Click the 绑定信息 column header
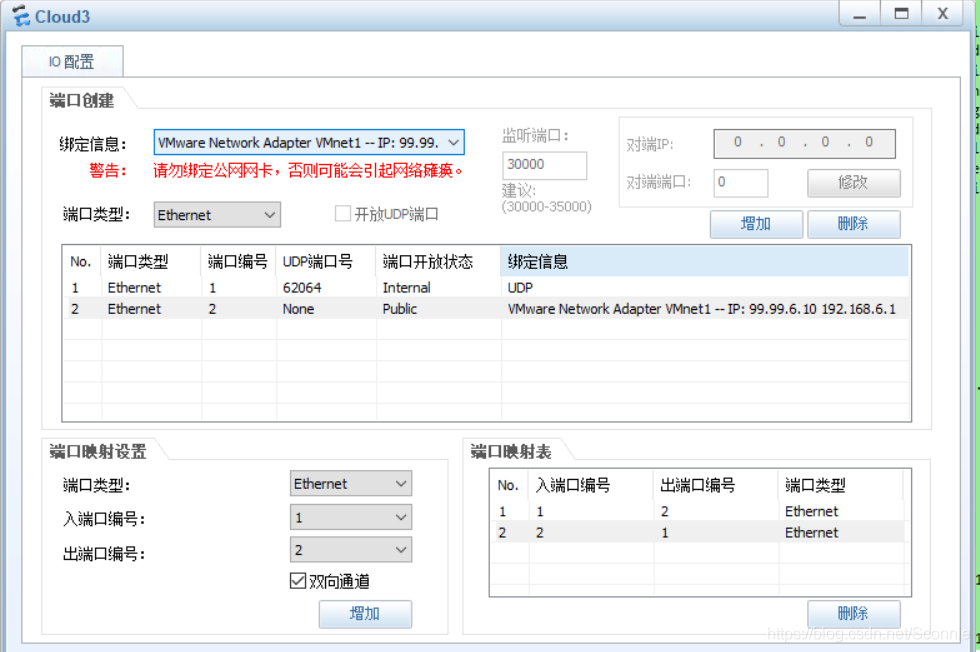 point(704,261)
